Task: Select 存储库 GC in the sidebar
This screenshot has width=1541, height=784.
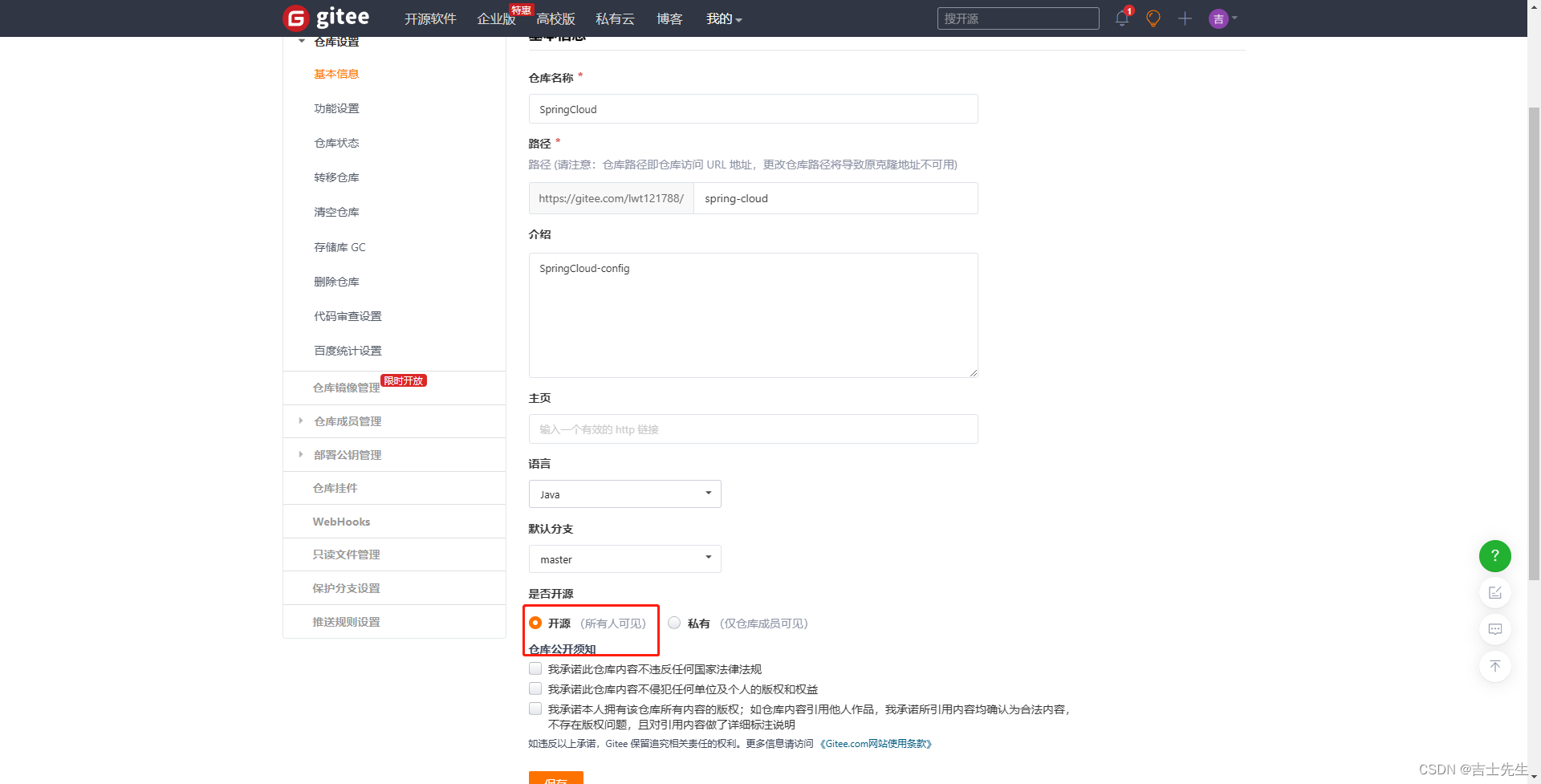Action: point(340,247)
